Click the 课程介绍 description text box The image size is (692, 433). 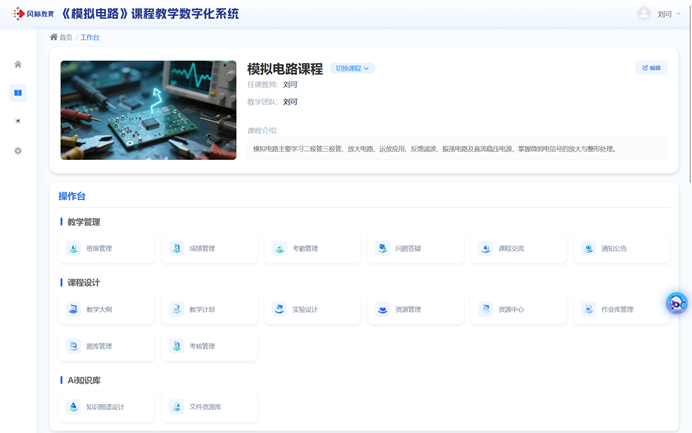(x=457, y=149)
